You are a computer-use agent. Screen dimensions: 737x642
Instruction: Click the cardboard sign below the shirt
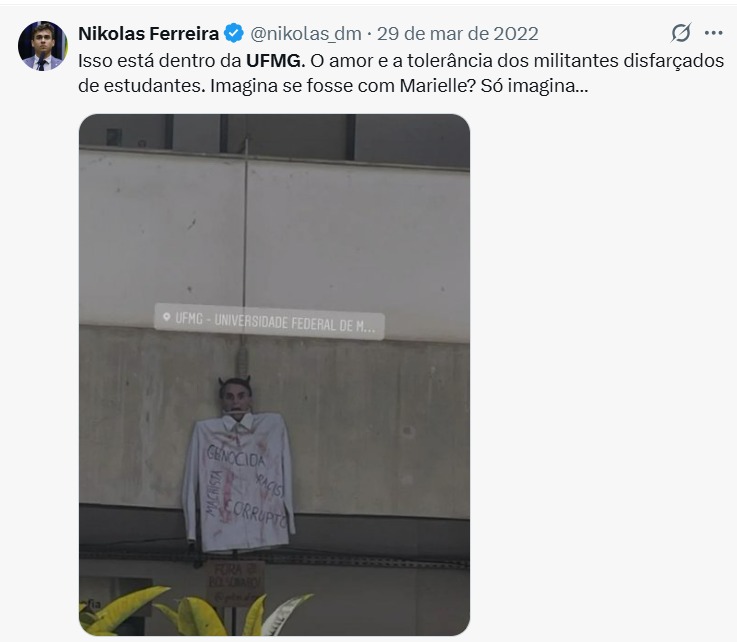coord(235,583)
